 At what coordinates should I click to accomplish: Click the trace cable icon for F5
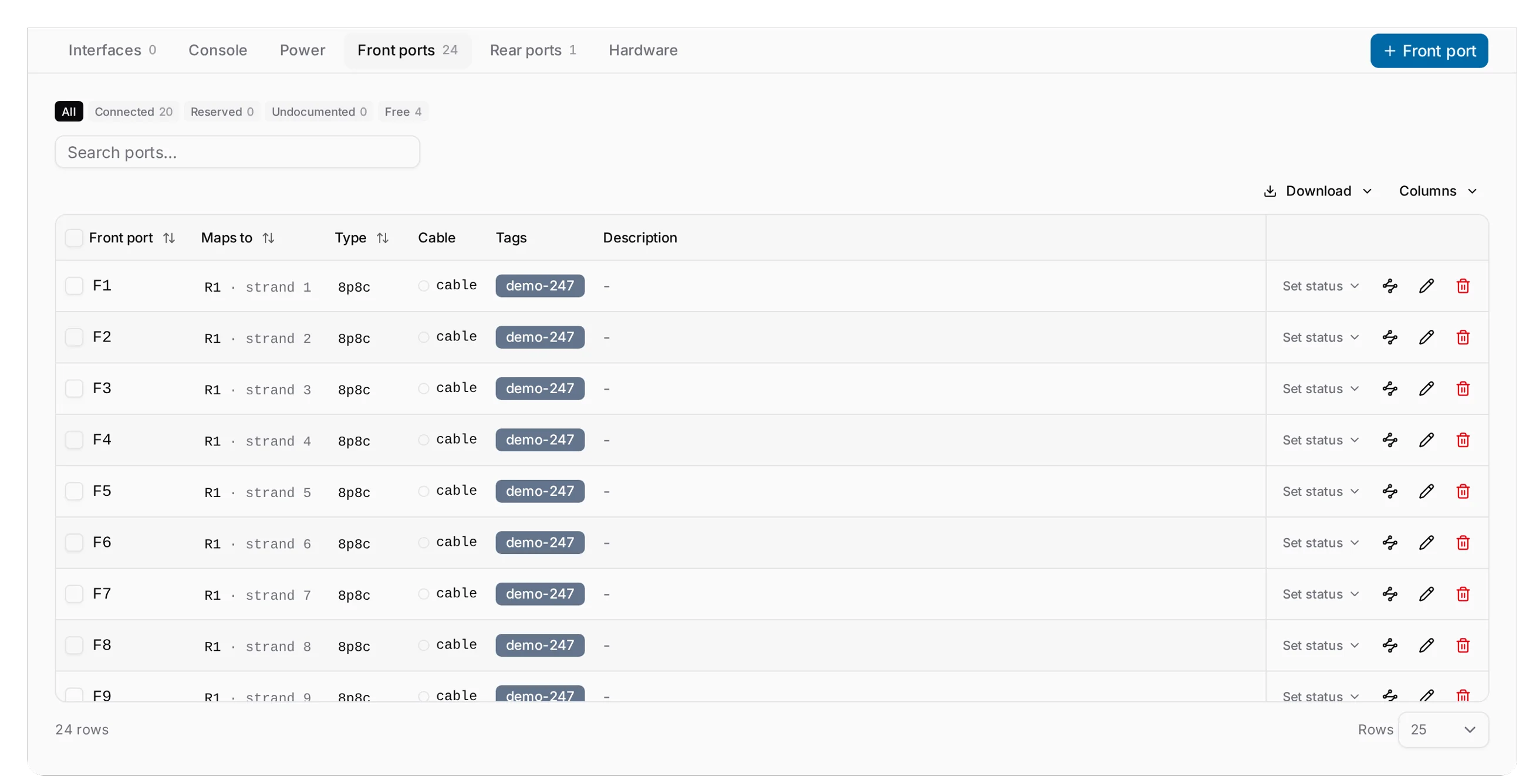pyautogui.click(x=1390, y=492)
